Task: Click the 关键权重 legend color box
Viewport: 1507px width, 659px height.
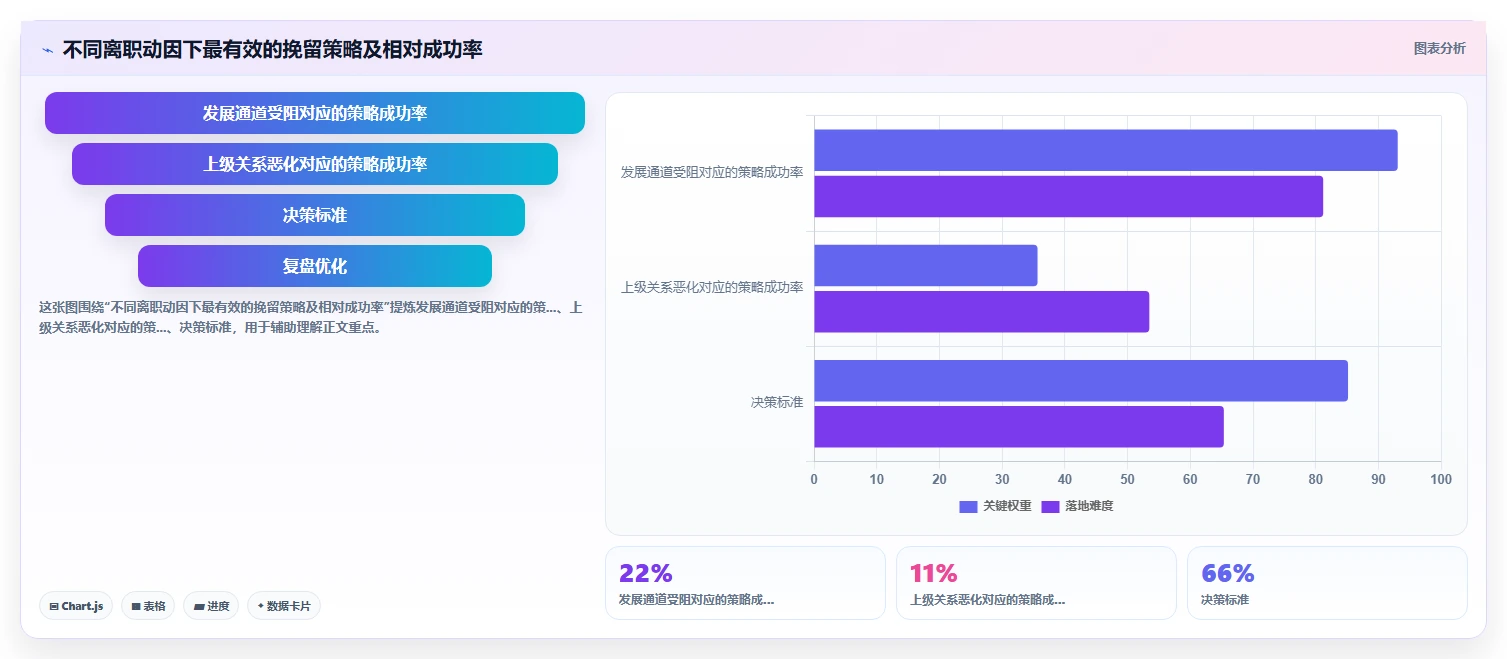Action: 968,507
